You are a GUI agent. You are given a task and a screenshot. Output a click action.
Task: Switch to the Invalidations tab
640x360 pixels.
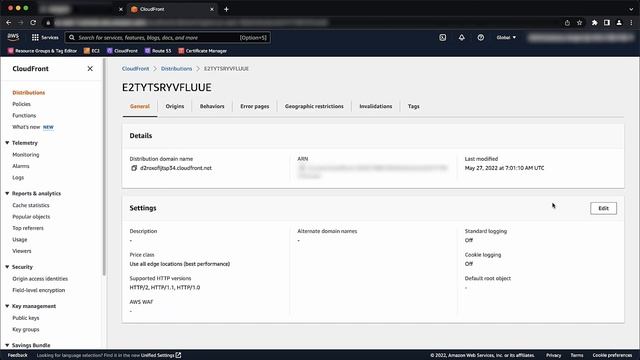click(376, 106)
